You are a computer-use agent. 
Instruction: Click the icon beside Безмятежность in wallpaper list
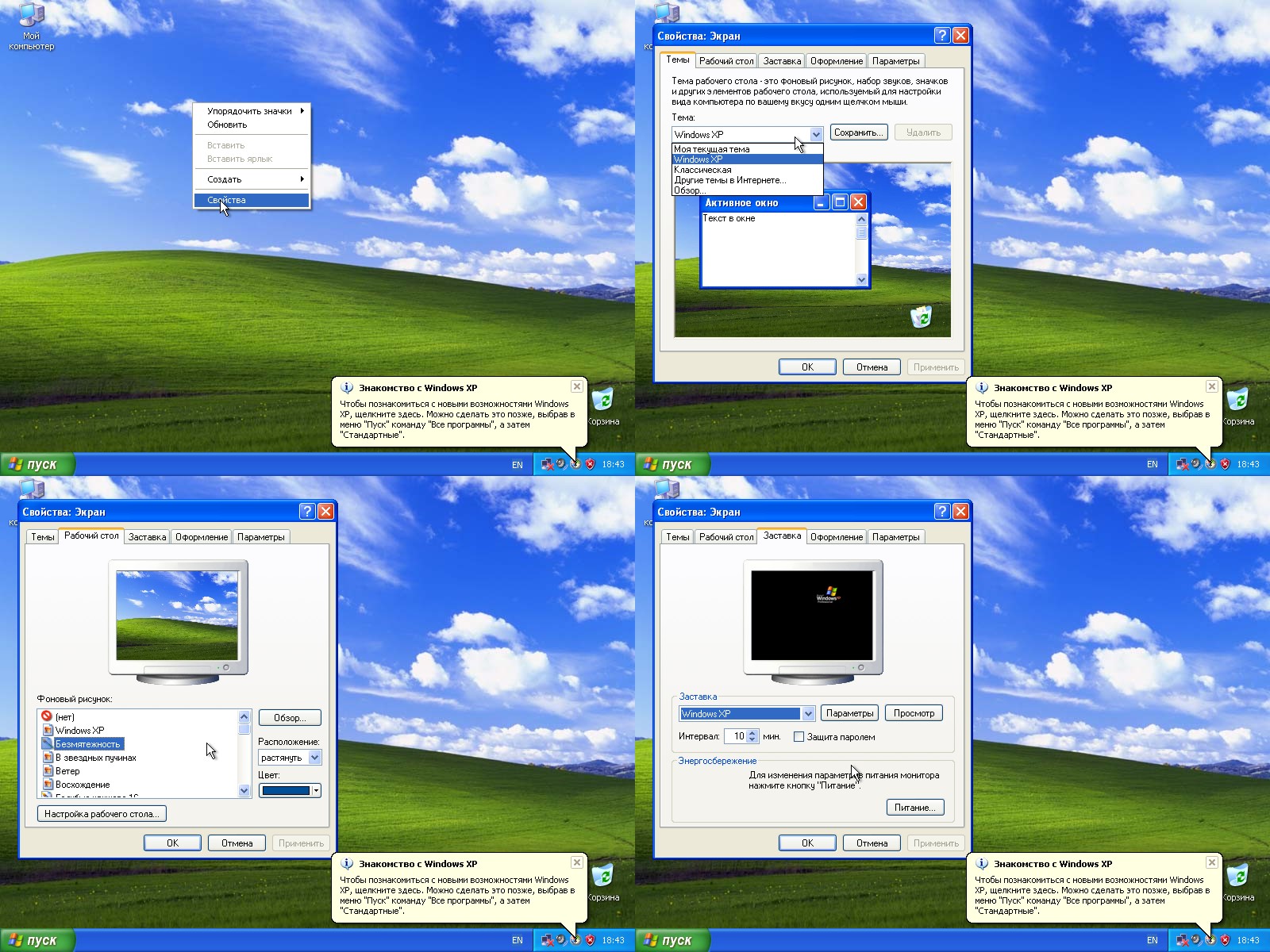click(x=47, y=743)
